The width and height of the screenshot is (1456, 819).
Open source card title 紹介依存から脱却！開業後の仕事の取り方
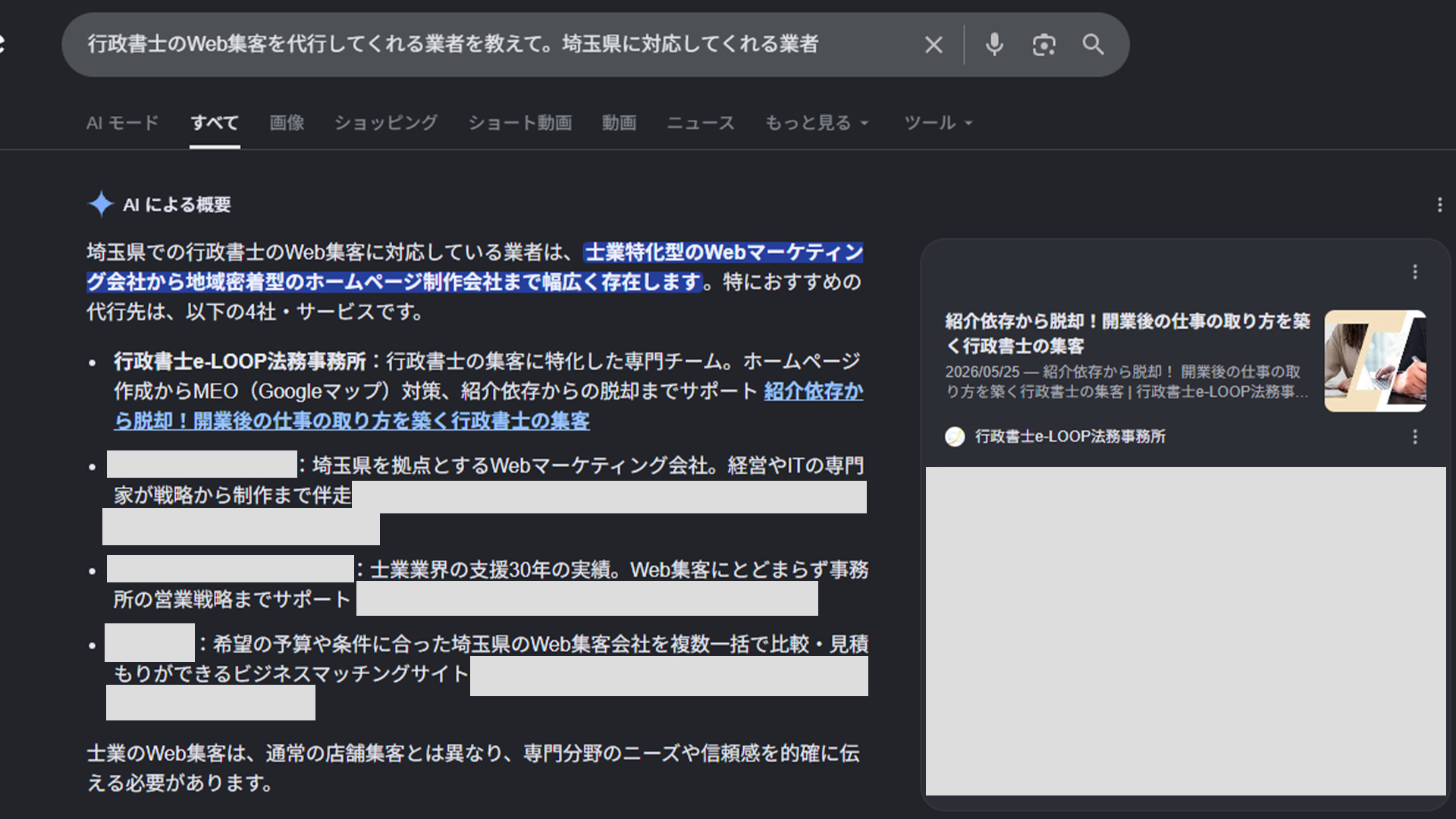point(1127,334)
